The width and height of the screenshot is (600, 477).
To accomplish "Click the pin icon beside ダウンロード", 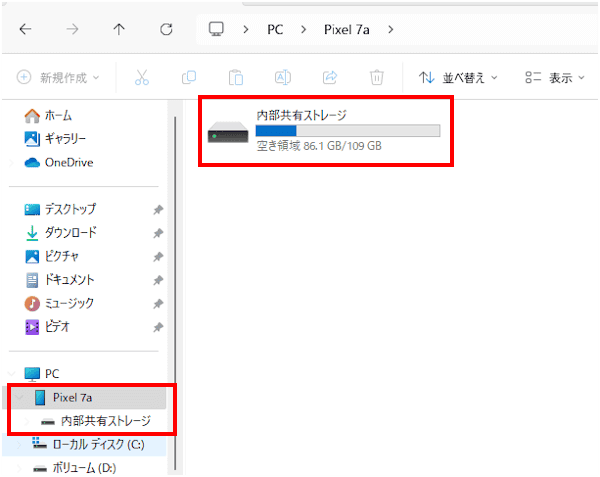I will (158, 233).
